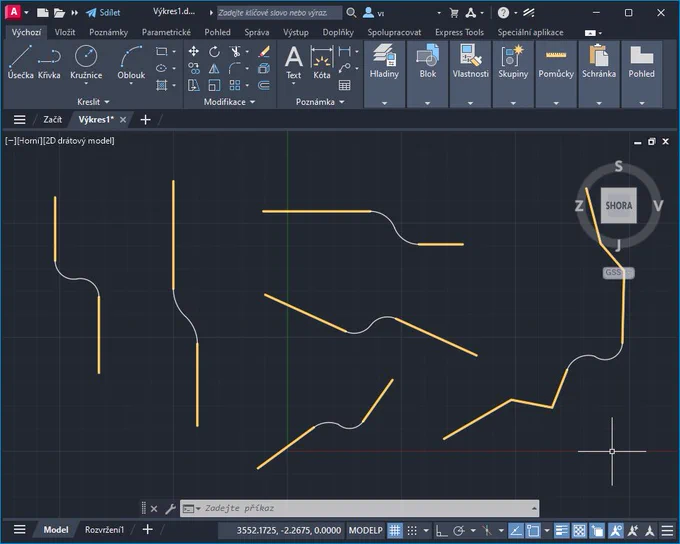
Task: Click the SHORA ViewCube face
Action: click(x=618, y=205)
